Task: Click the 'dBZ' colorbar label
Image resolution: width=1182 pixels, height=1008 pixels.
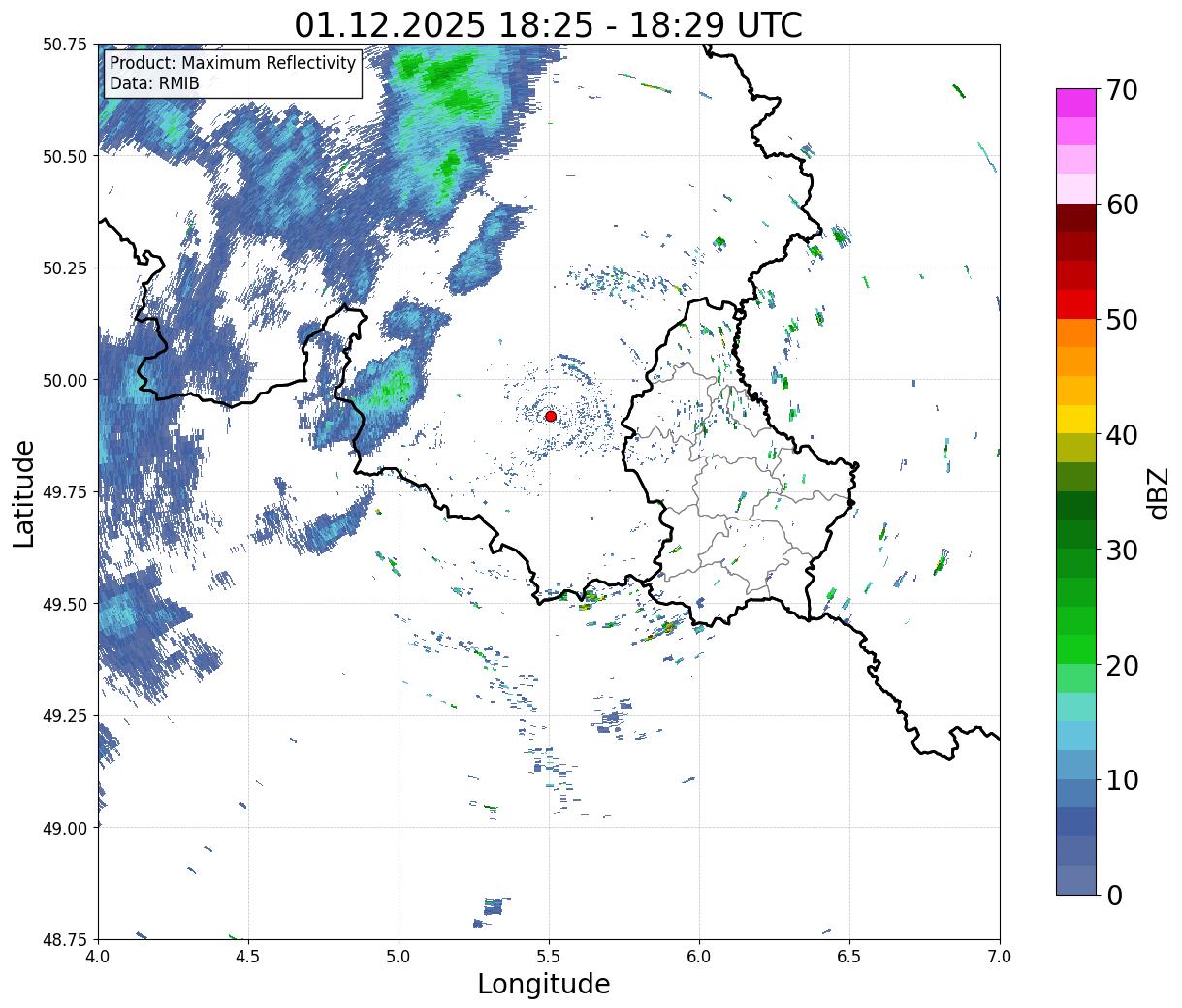Action: 1158,491
